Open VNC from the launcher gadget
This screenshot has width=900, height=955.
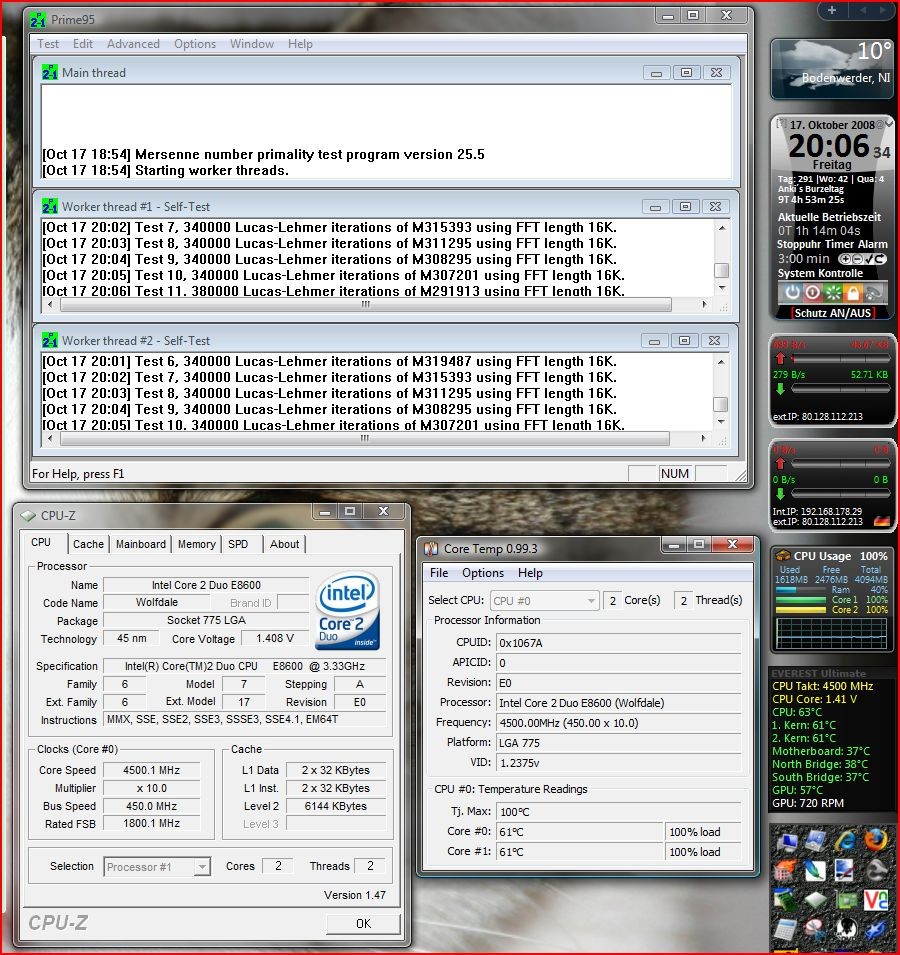(876, 900)
